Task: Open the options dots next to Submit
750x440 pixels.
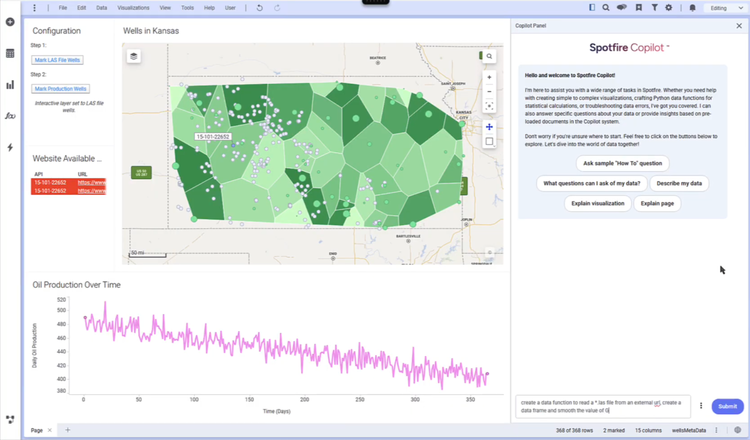Action: point(701,406)
